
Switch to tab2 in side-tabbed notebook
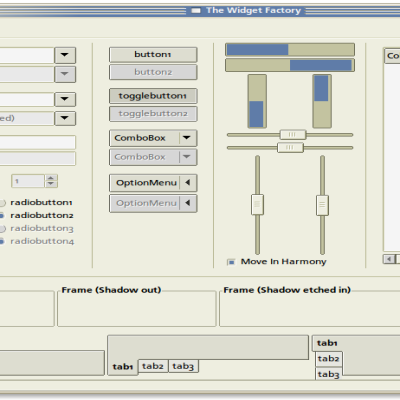click(x=329, y=359)
